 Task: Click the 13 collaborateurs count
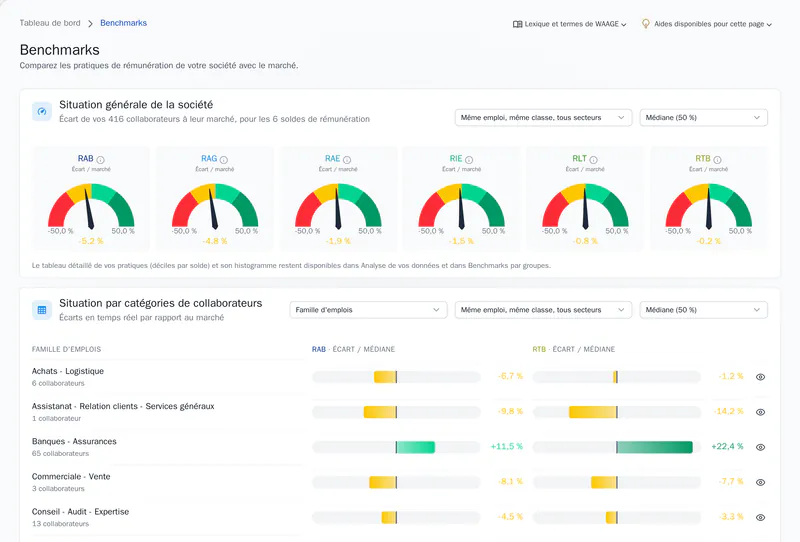point(60,524)
